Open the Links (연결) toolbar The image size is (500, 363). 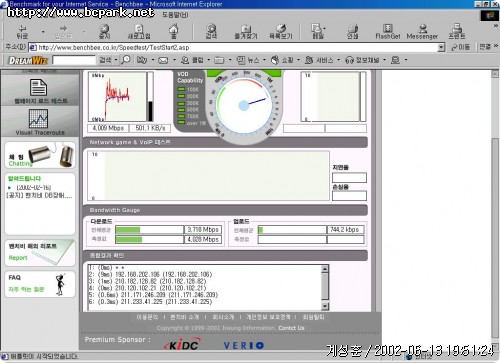485,47
